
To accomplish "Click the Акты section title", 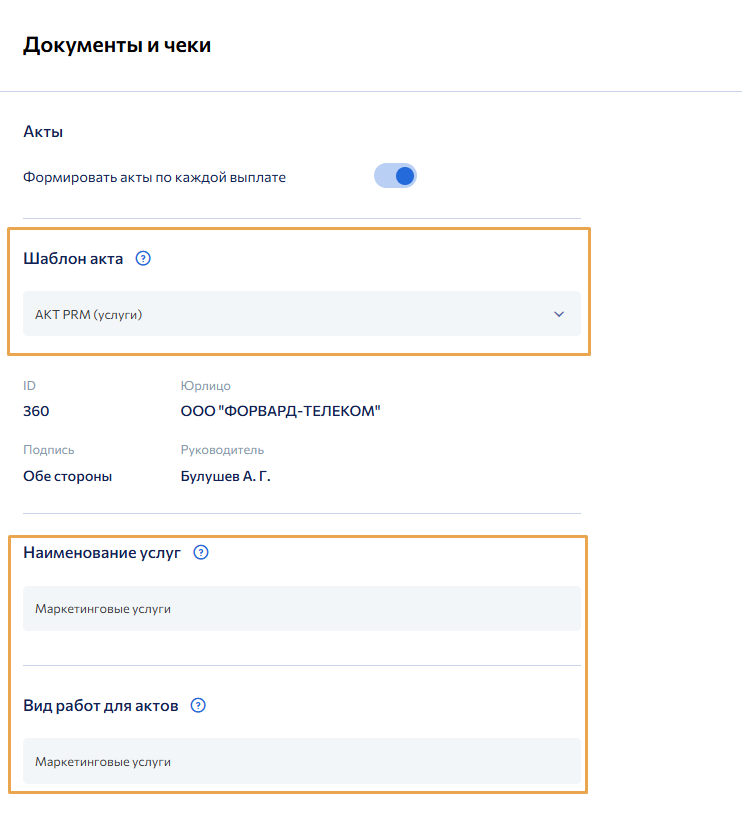I will coord(43,132).
